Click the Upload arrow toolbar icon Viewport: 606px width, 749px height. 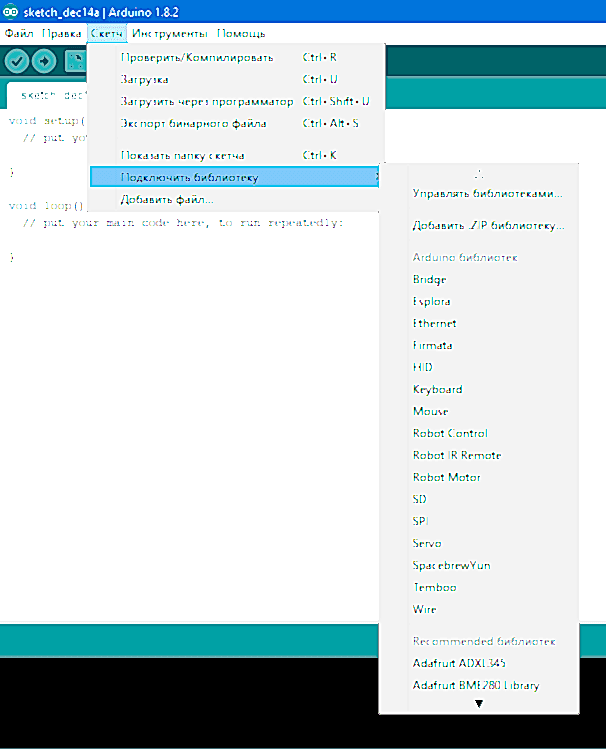tap(45, 61)
